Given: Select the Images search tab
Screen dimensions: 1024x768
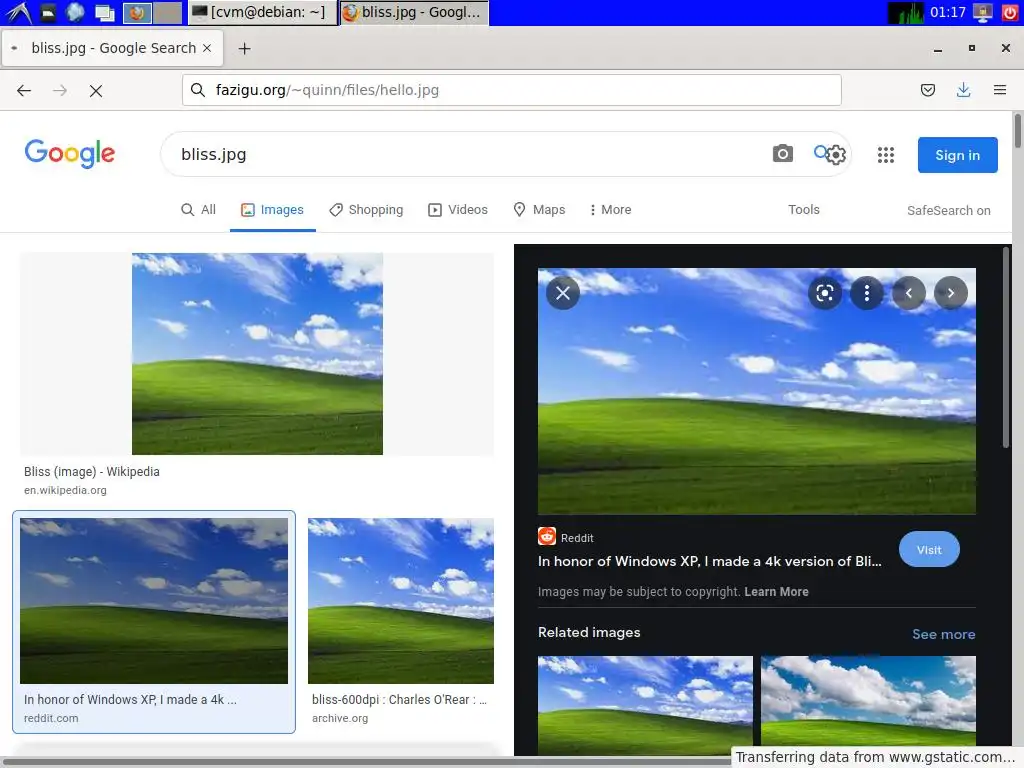Looking at the screenshot, I should click(x=272, y=210).
